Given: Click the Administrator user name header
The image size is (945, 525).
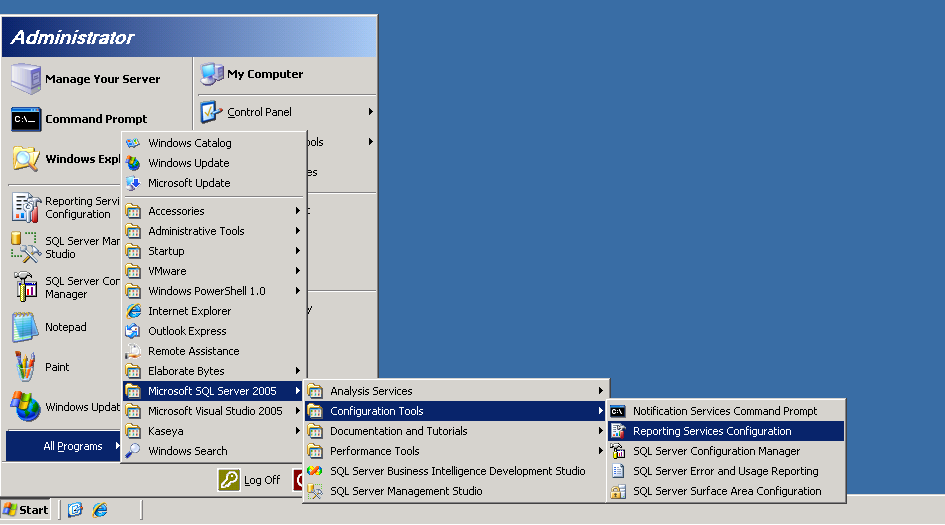Looking at the screenshot, I should click(x=72, y=37).
